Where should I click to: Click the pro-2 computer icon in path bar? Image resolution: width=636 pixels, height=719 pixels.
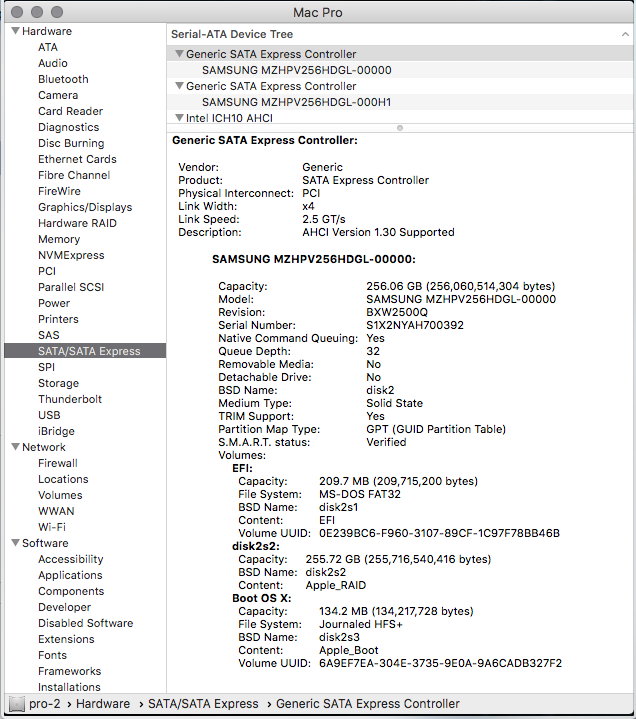click(x=17, y=703)
